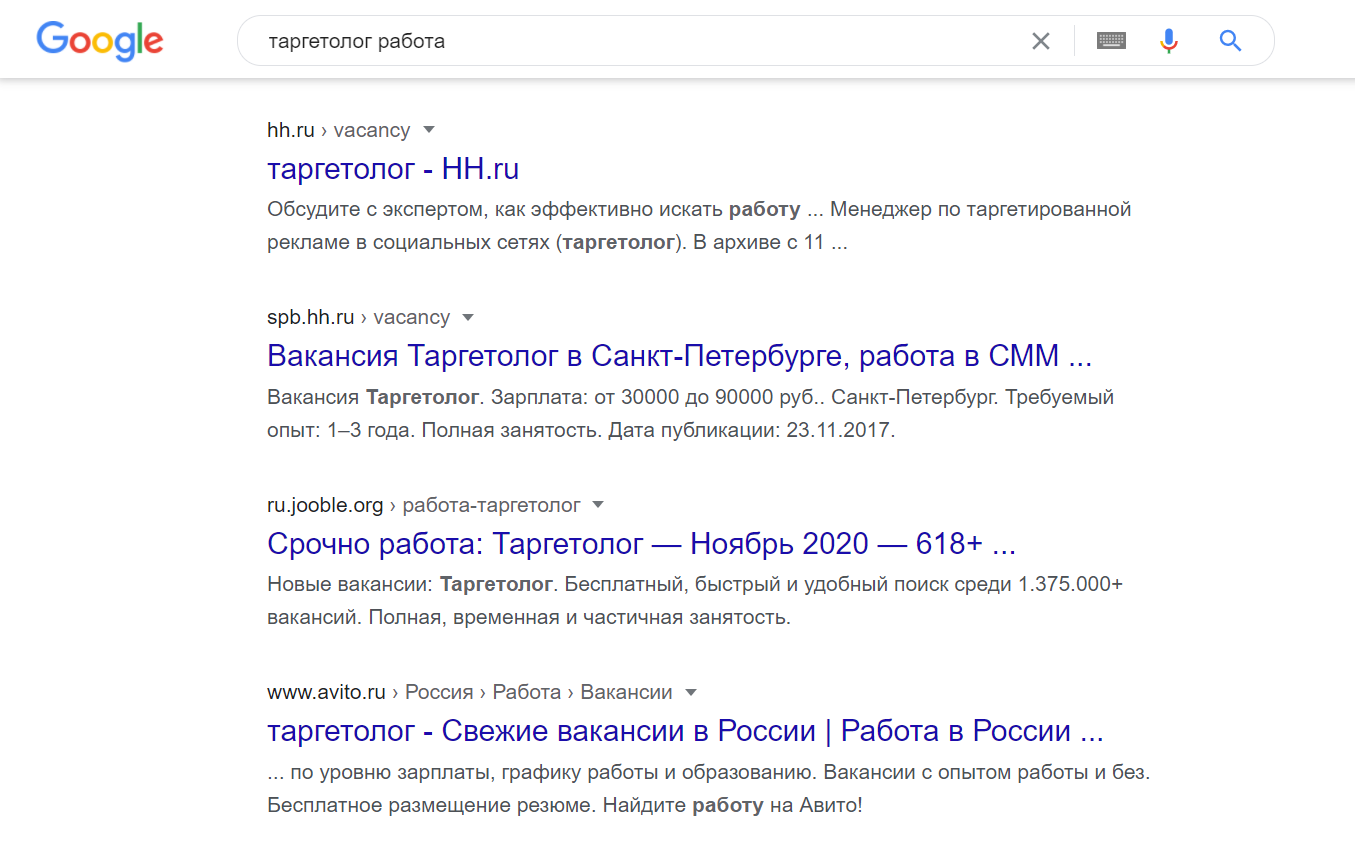Viewport: 1355px width, 848px height.
Task: Open "Вакансия Таргетолог в Санкт-Петербурге" result
Action: coord(680,356)
